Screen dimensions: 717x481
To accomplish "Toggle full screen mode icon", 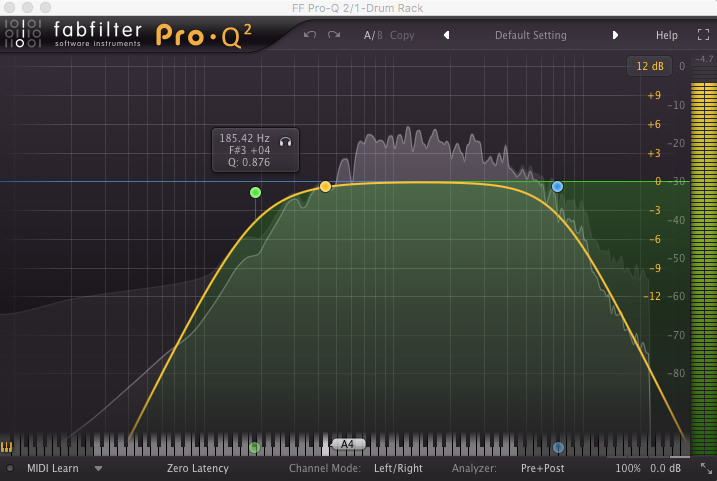I will (703, 35).
